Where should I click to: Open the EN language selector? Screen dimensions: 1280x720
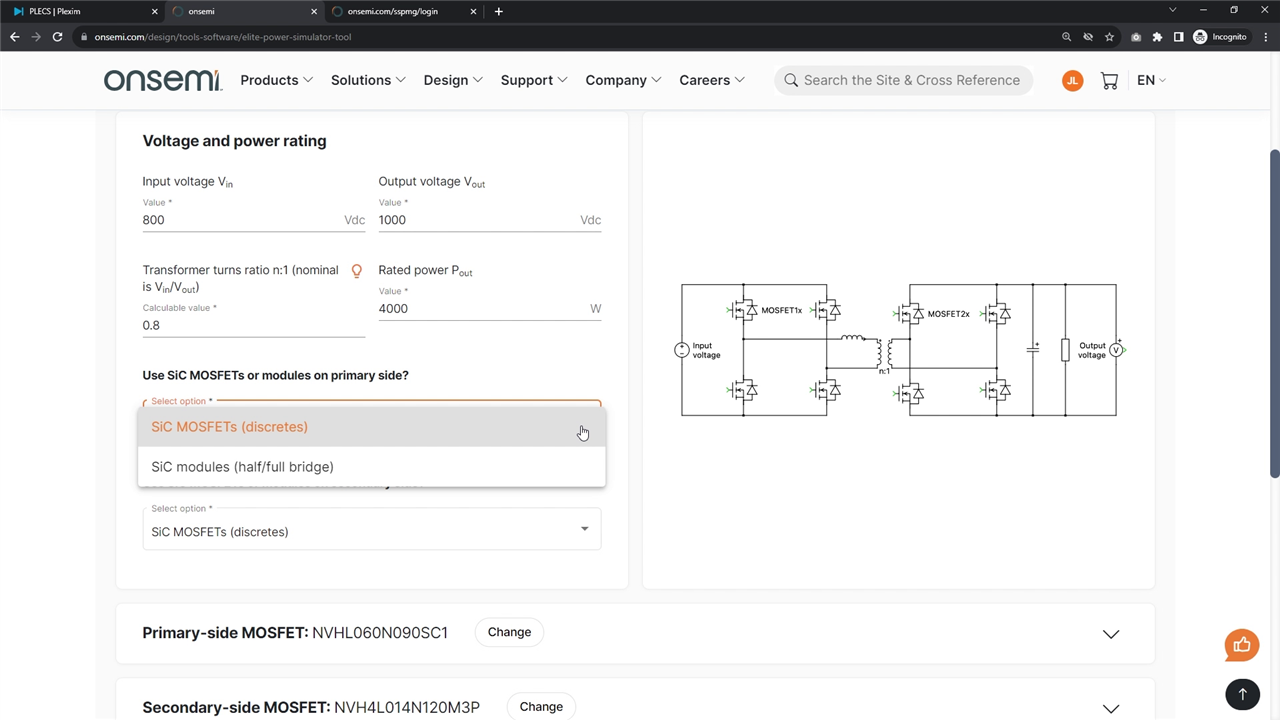point(1152,80)
